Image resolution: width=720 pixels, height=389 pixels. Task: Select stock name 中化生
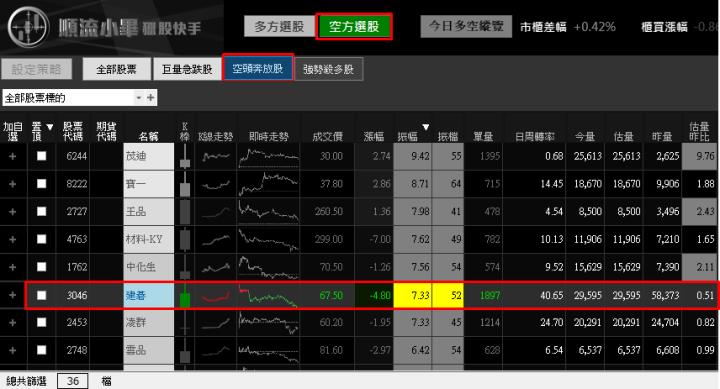click(148, 267)
